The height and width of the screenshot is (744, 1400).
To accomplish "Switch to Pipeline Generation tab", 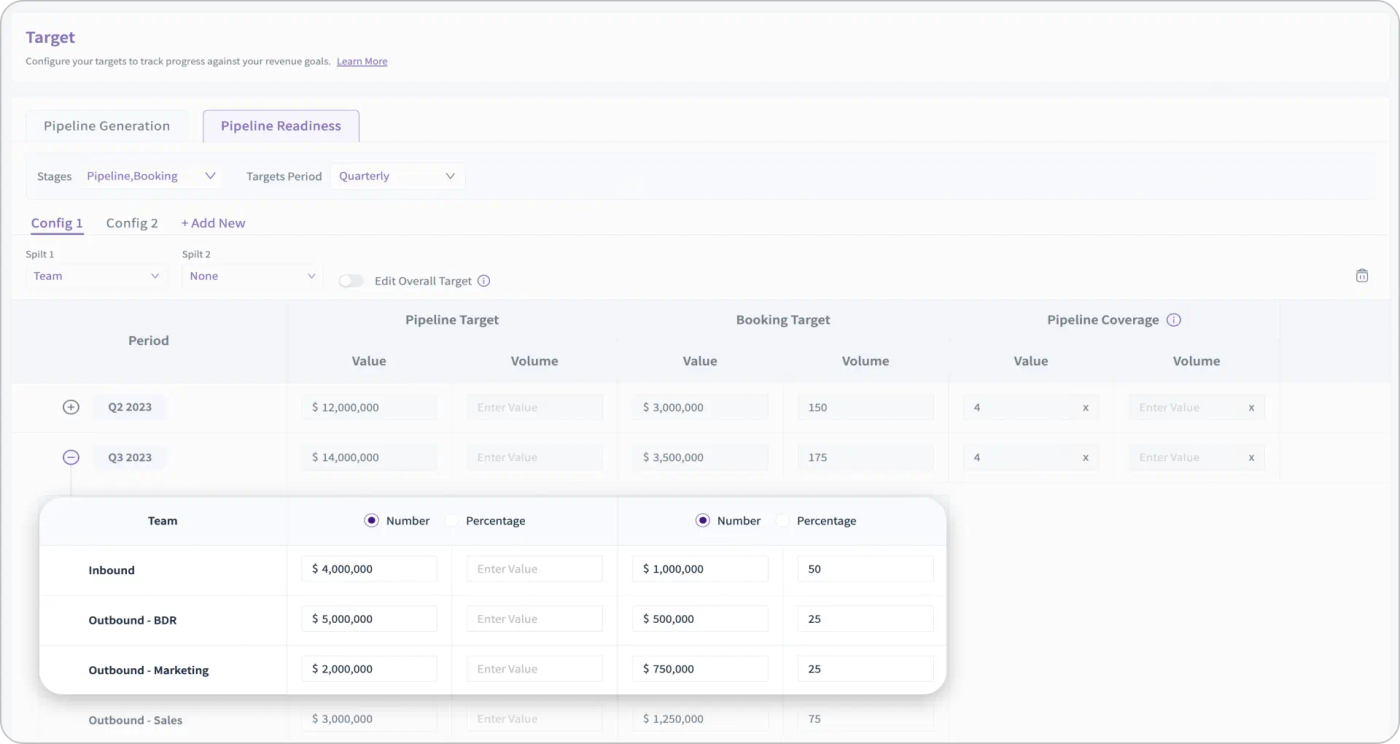I will tap(107, 126).
